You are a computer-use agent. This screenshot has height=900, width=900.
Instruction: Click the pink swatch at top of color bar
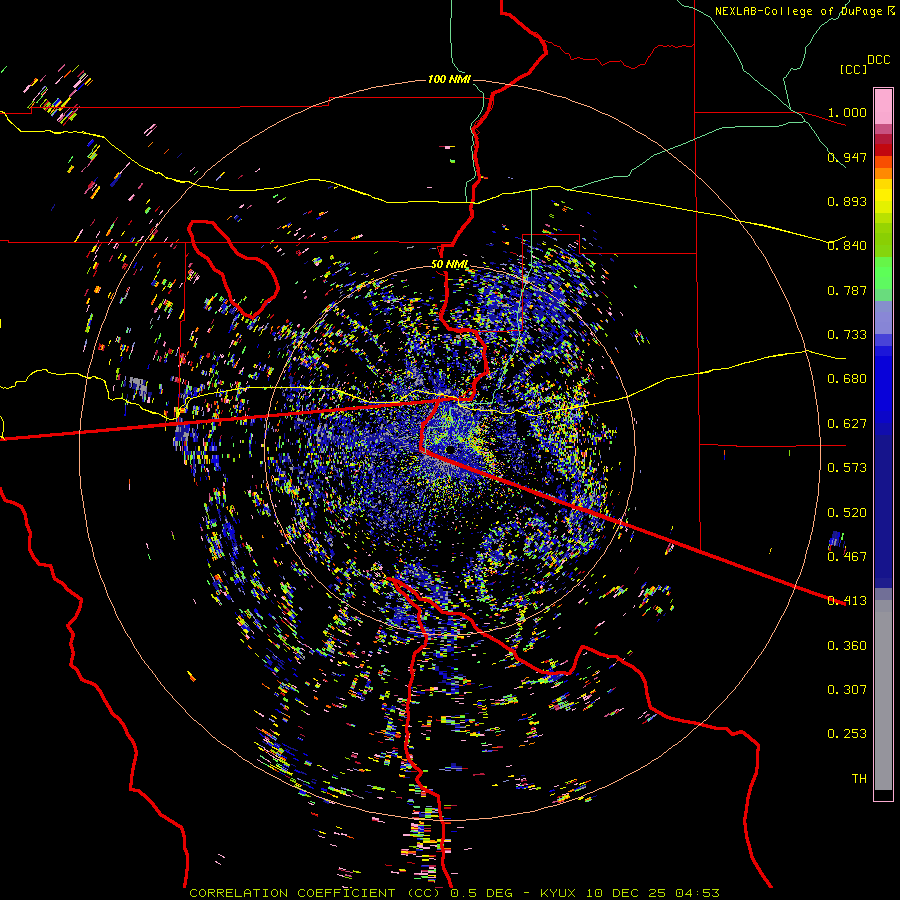click(883, 106)
